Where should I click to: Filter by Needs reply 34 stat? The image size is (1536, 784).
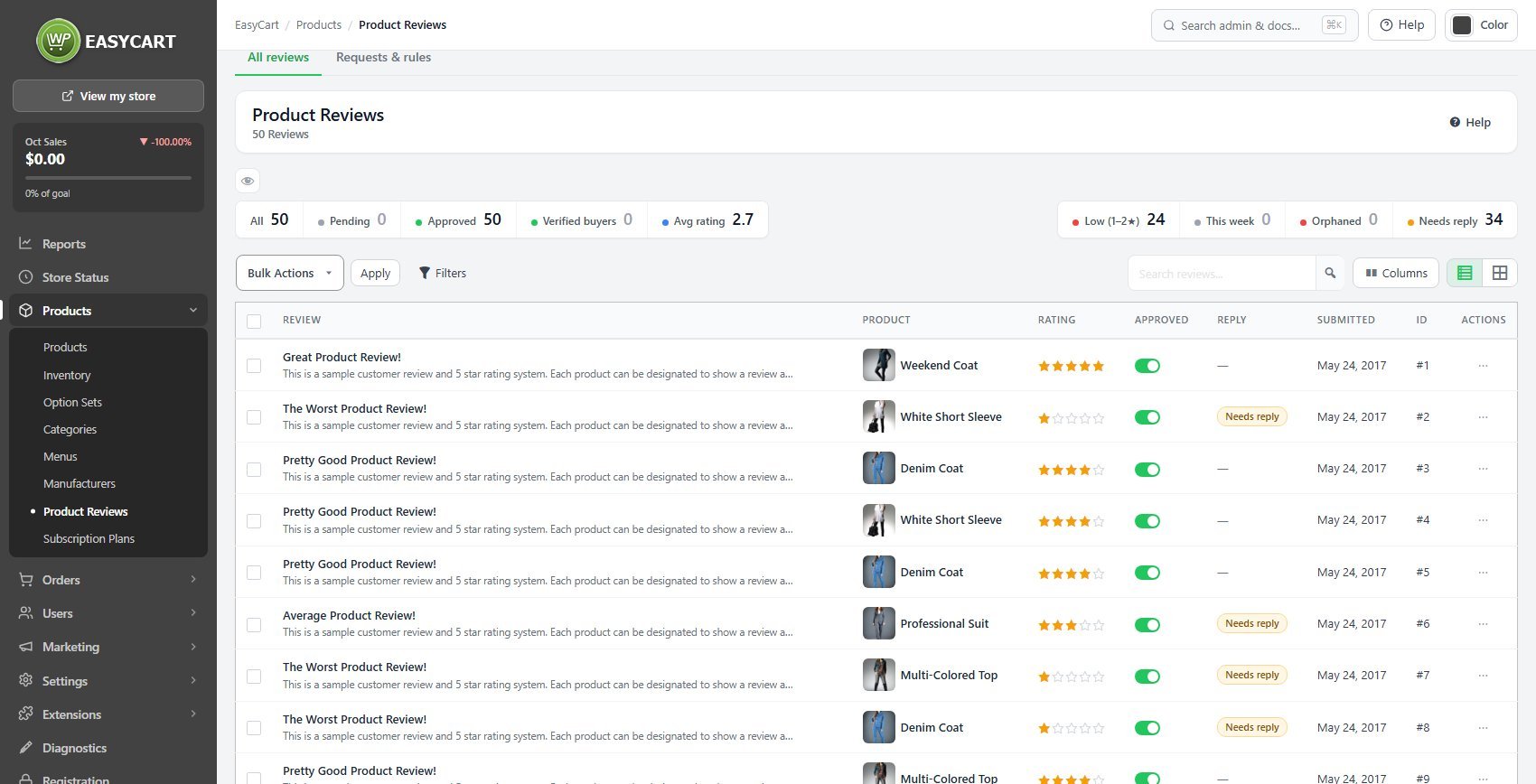pyautogui.click(x=1455, y=219)
